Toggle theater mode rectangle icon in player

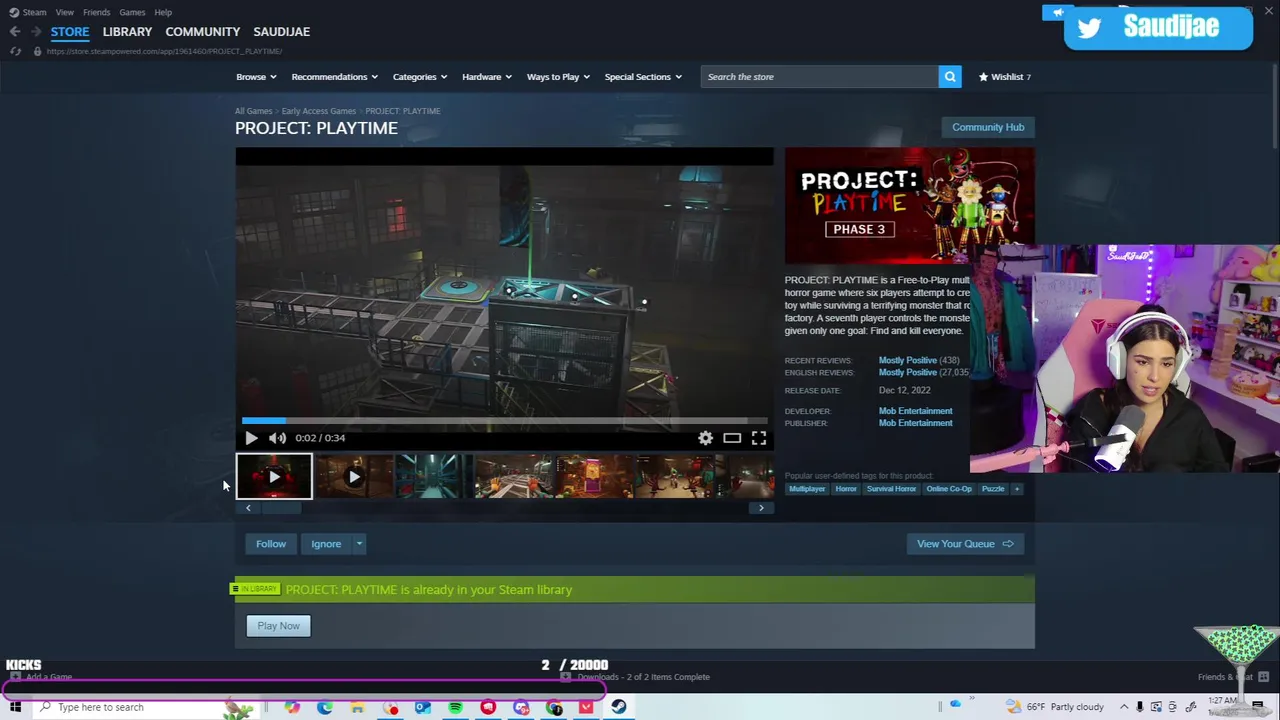[732, 438]
